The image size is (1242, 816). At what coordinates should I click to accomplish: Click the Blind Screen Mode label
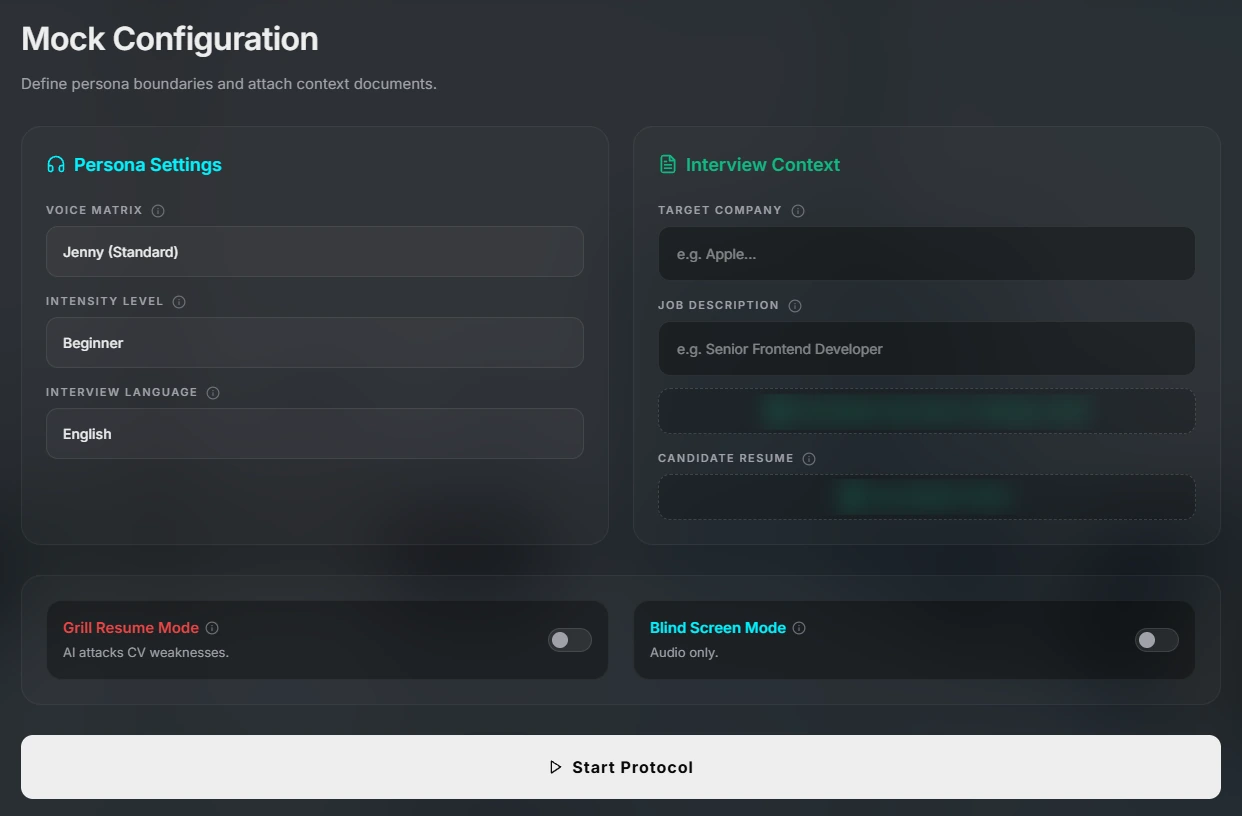point(718,628)
